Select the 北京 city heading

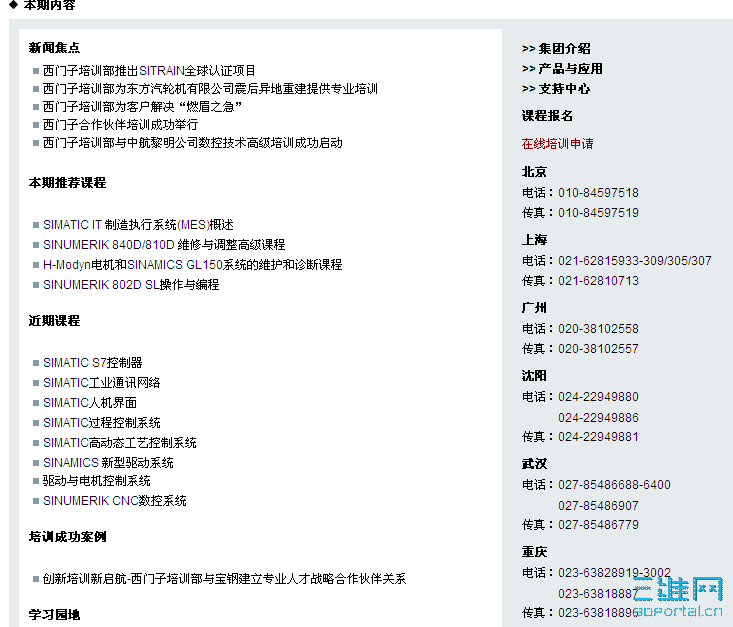pyautogui.click(x=534, y=172)
